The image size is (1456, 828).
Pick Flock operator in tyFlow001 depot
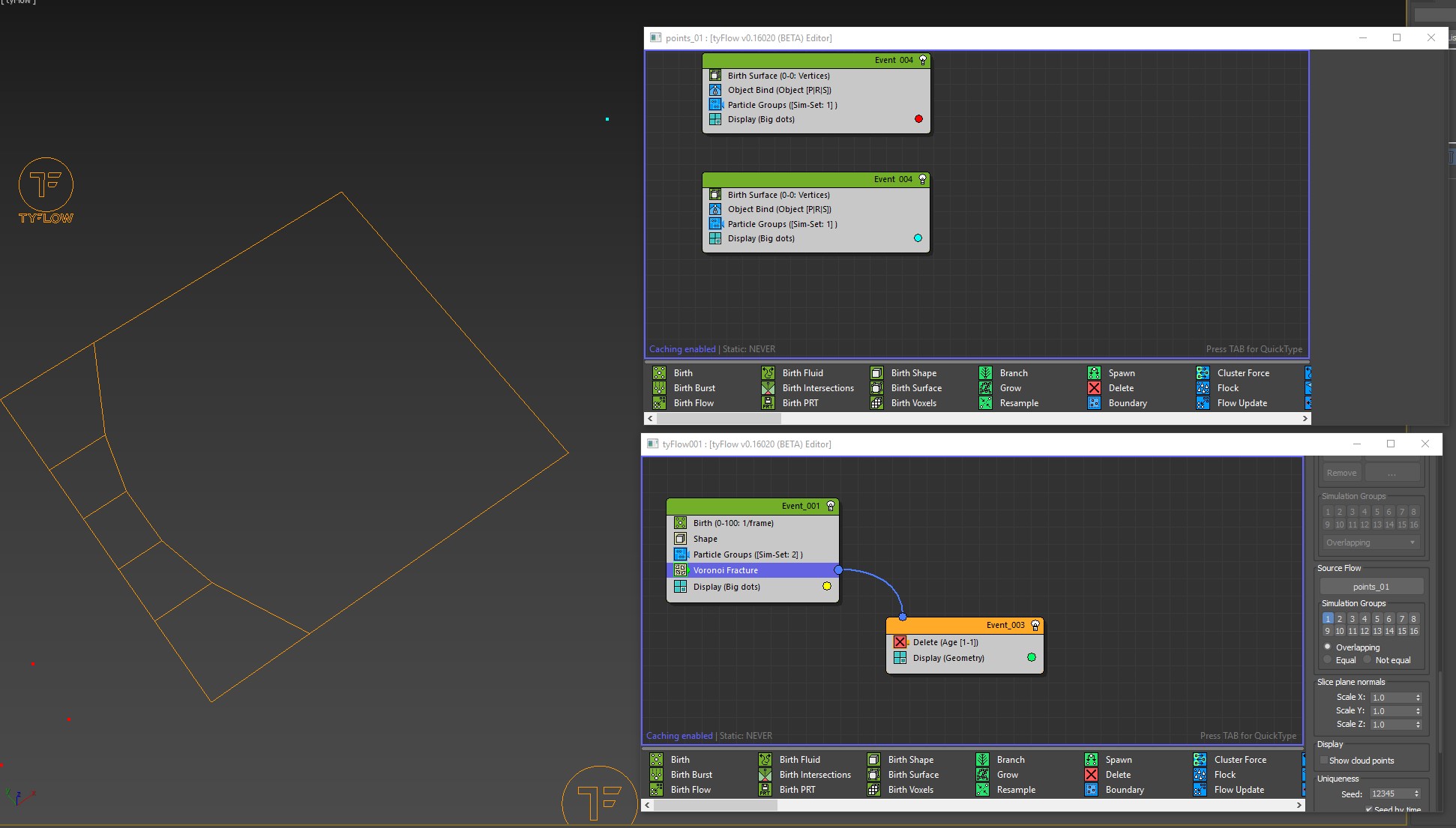(1215, 775)
